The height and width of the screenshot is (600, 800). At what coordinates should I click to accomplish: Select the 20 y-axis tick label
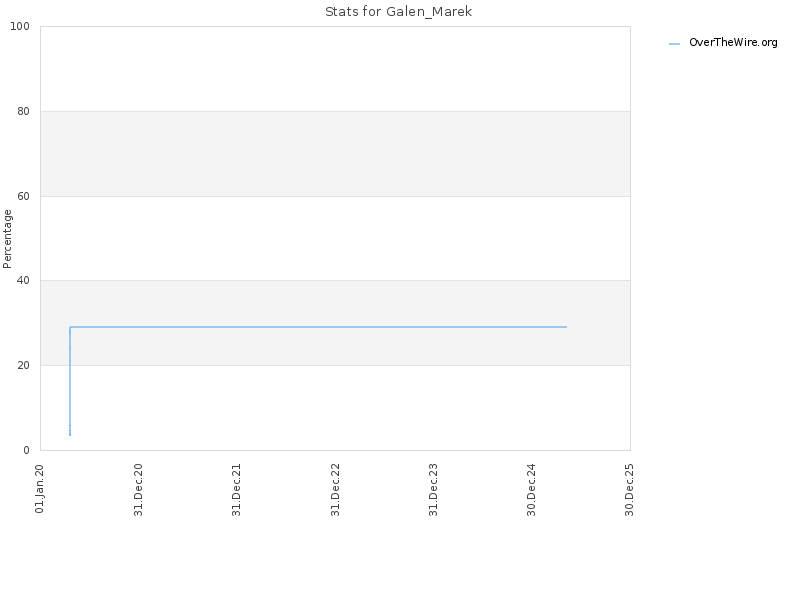point(23,365)
